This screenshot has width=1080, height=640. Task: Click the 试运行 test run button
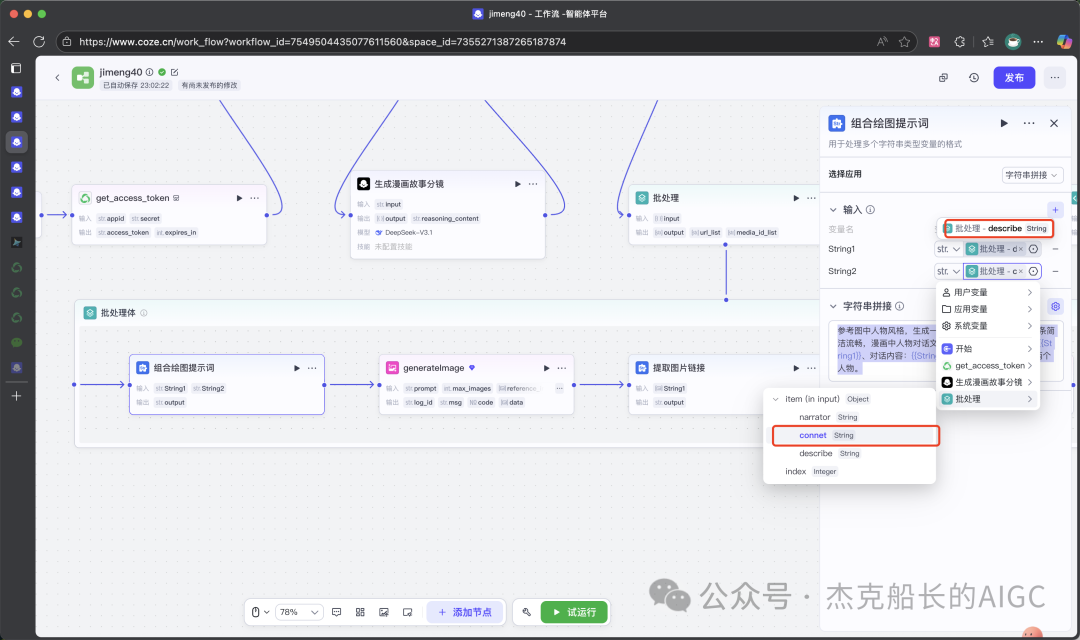(x=574, y=612)
